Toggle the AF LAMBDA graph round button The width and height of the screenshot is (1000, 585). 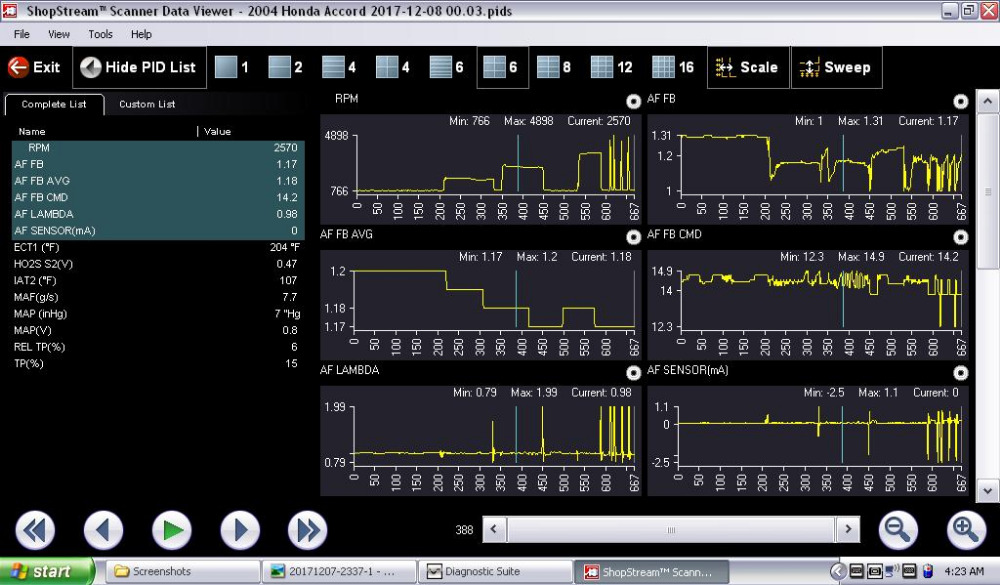pyautogui.click(x=632, y=373)
